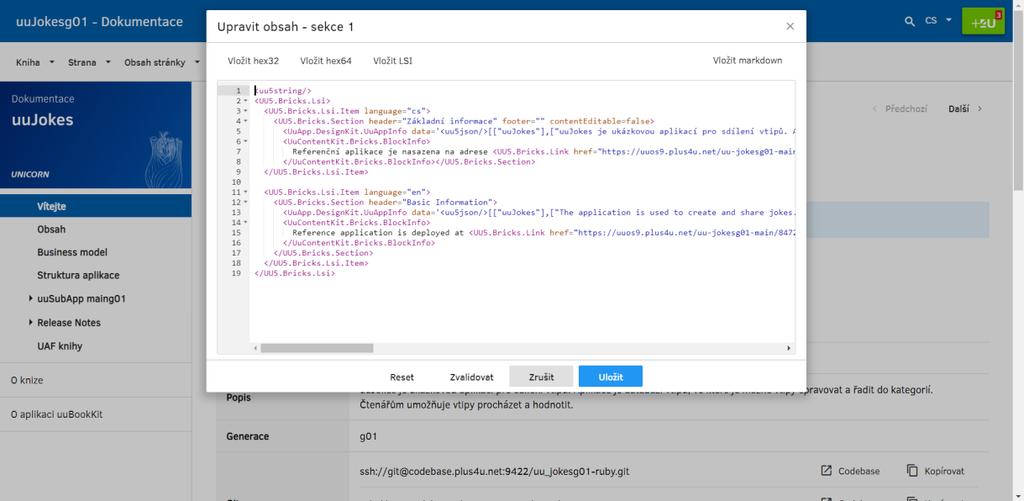The height and width of the screenshot is (501, 1024).
Task: Open the search magnifier icon
Action: tap(910, 22)
